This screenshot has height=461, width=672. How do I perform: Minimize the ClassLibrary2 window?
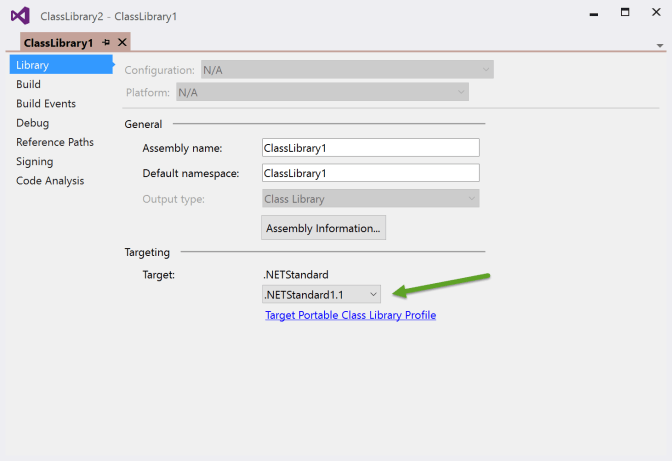pos(594,14)
